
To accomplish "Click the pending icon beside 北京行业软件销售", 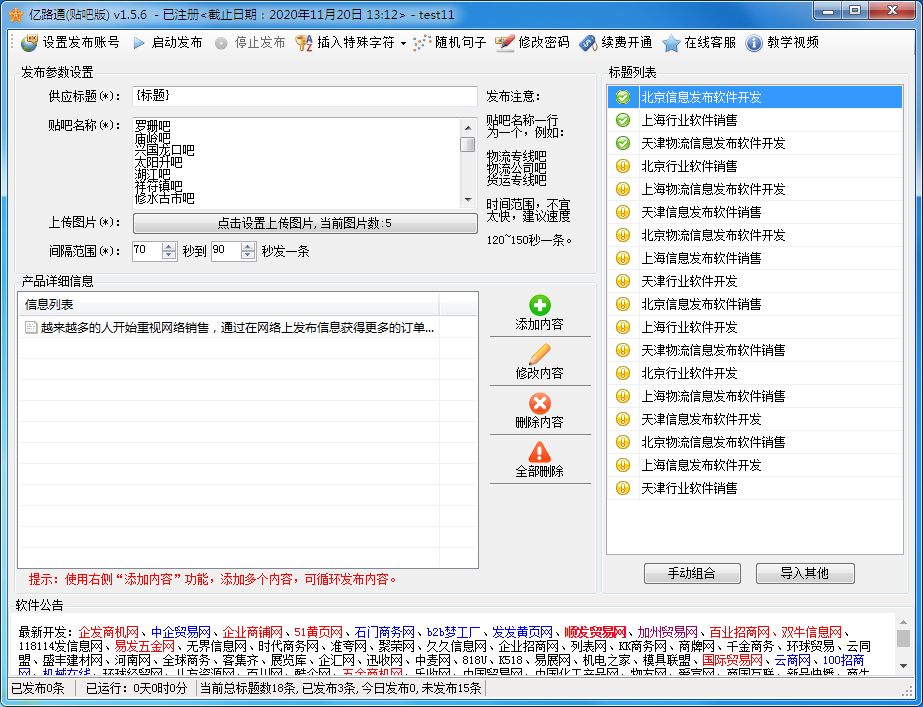I will coord(623,166).
